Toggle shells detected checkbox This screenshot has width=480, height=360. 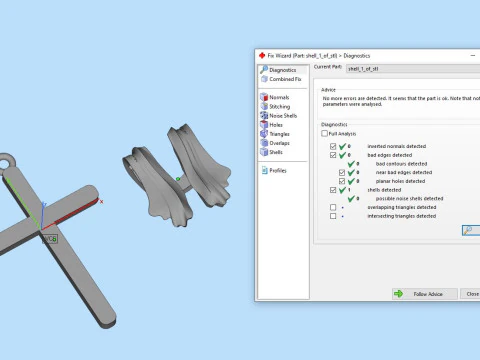[333, 190]
